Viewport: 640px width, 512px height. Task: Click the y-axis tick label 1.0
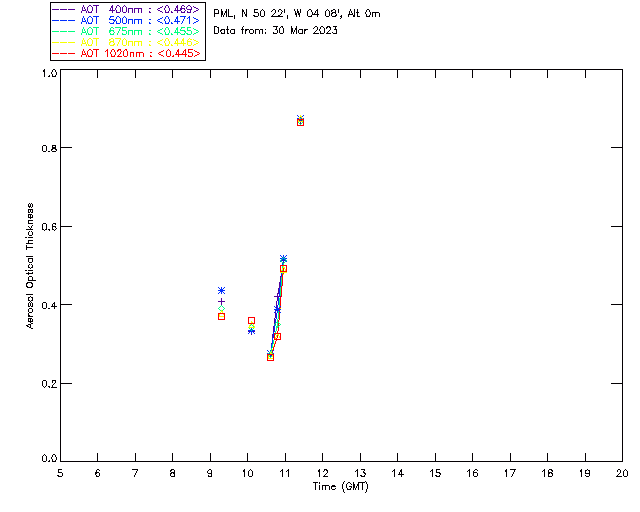click(x=49, y=73)
